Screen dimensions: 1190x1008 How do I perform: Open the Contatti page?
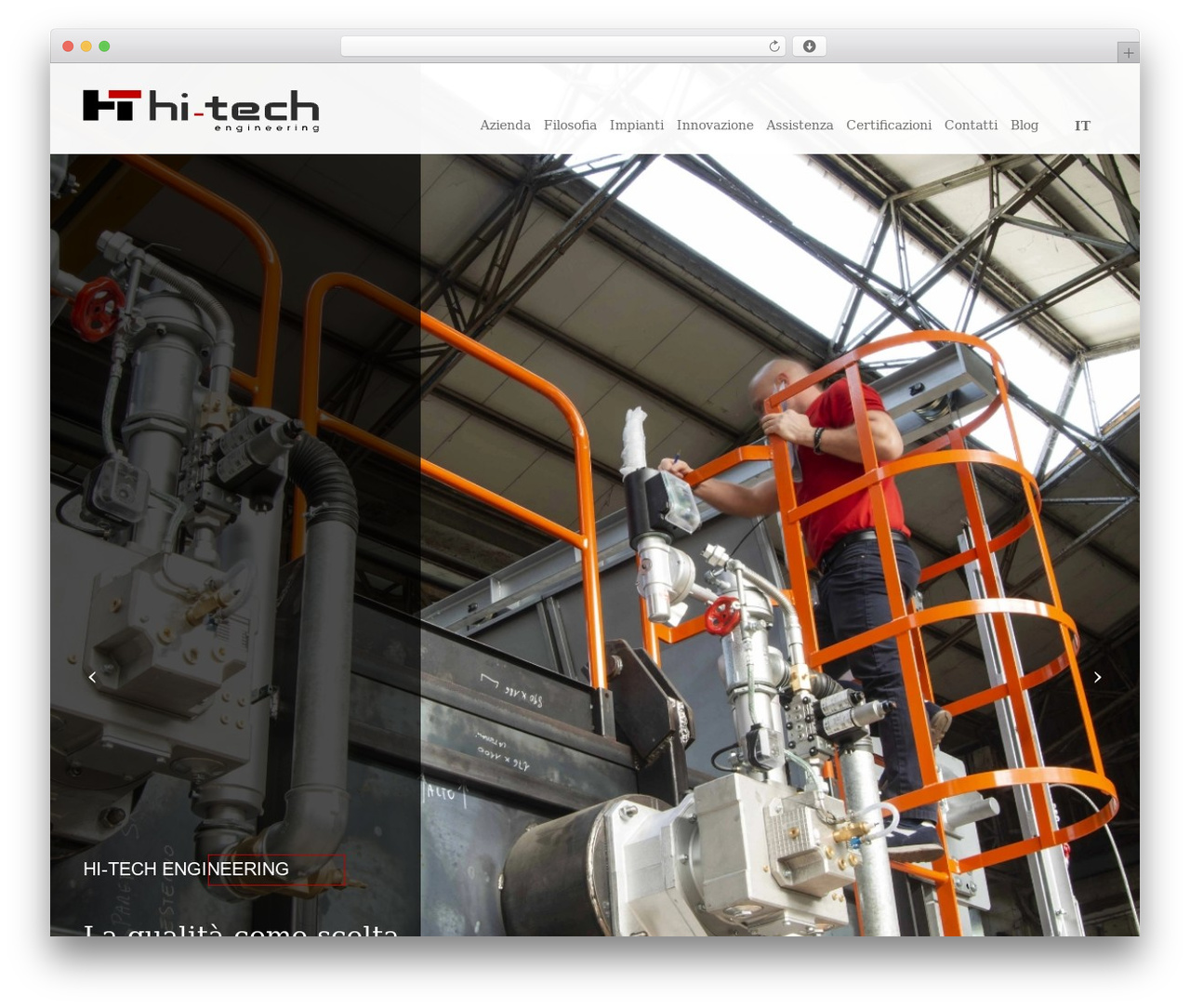(971, 126)
